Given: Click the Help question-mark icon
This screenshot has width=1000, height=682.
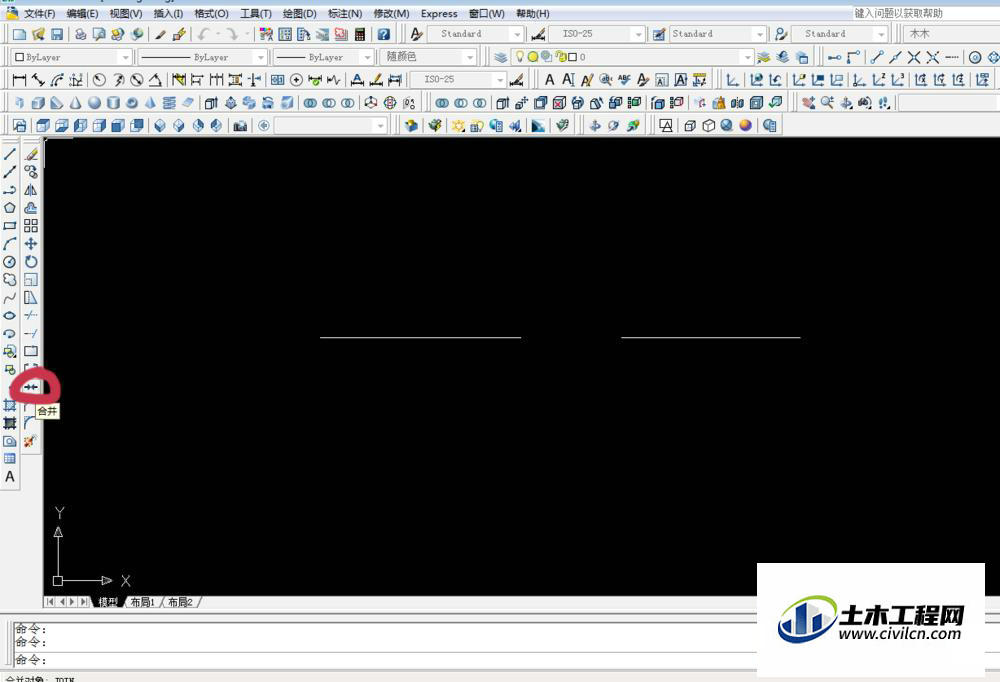Looking at the screenshot, I should [383, 34].
